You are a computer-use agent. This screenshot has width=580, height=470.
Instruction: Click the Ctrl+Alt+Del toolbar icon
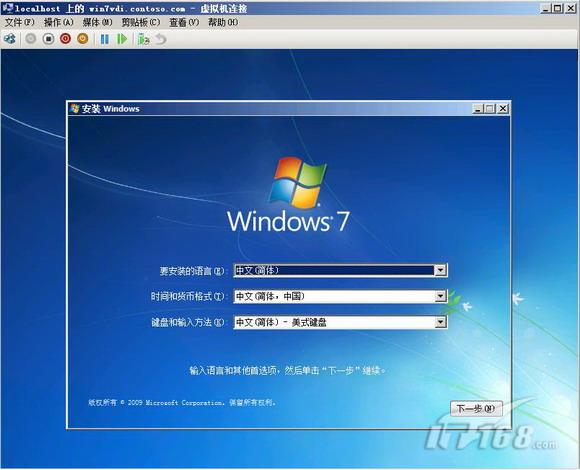(x=10, y=39)
